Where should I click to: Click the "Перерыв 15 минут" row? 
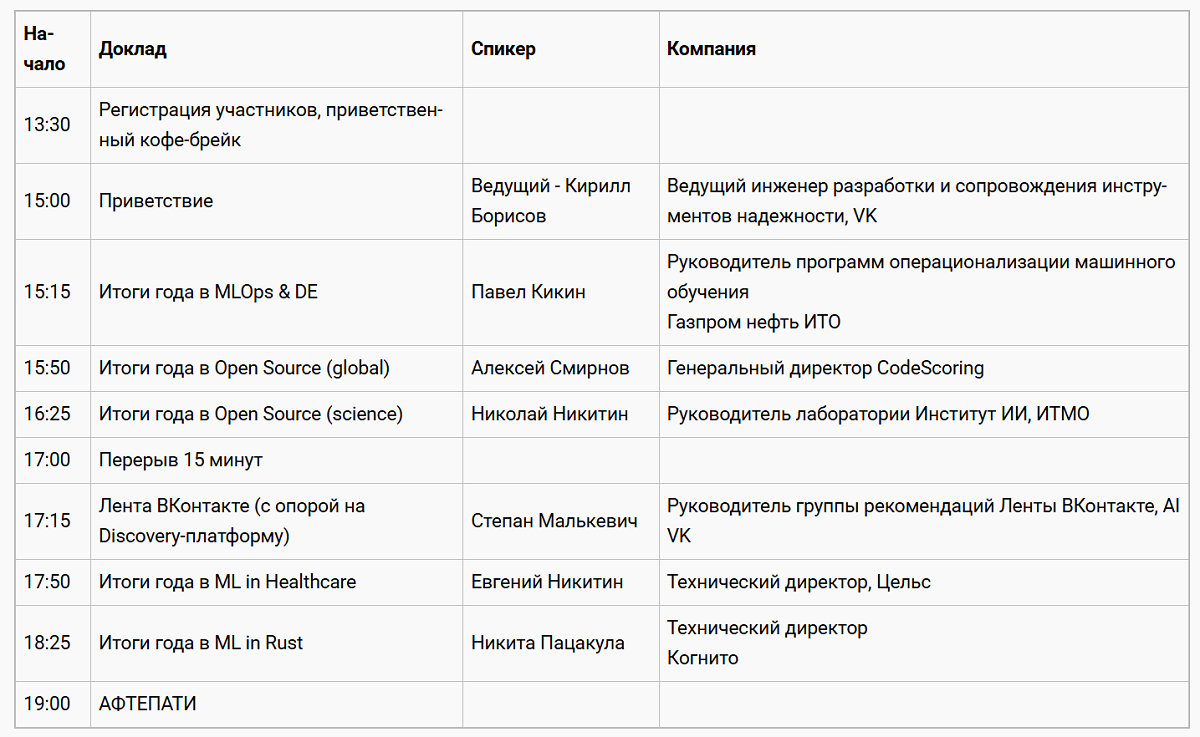[180, 460]
